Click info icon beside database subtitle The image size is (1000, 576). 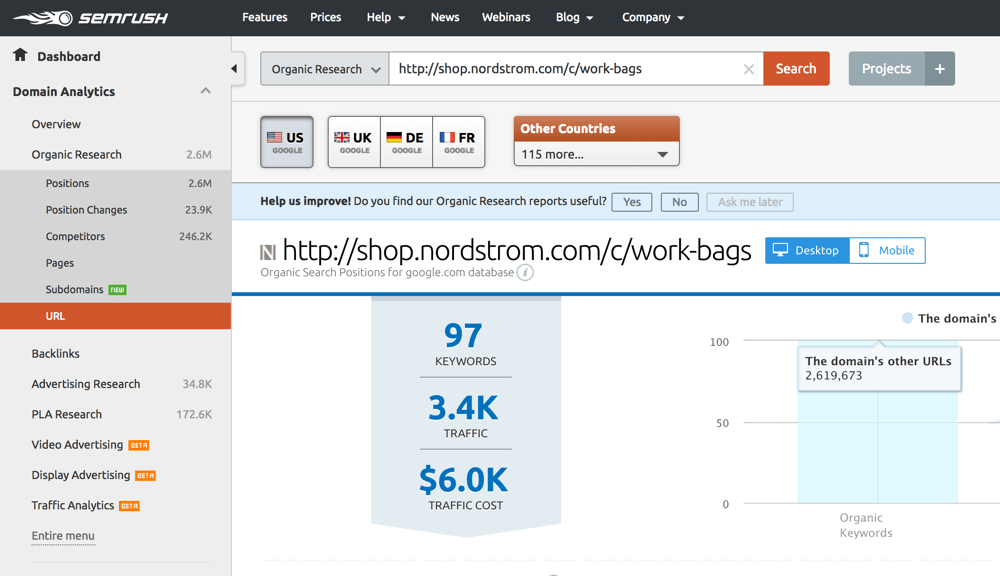(x=525, y=272)
